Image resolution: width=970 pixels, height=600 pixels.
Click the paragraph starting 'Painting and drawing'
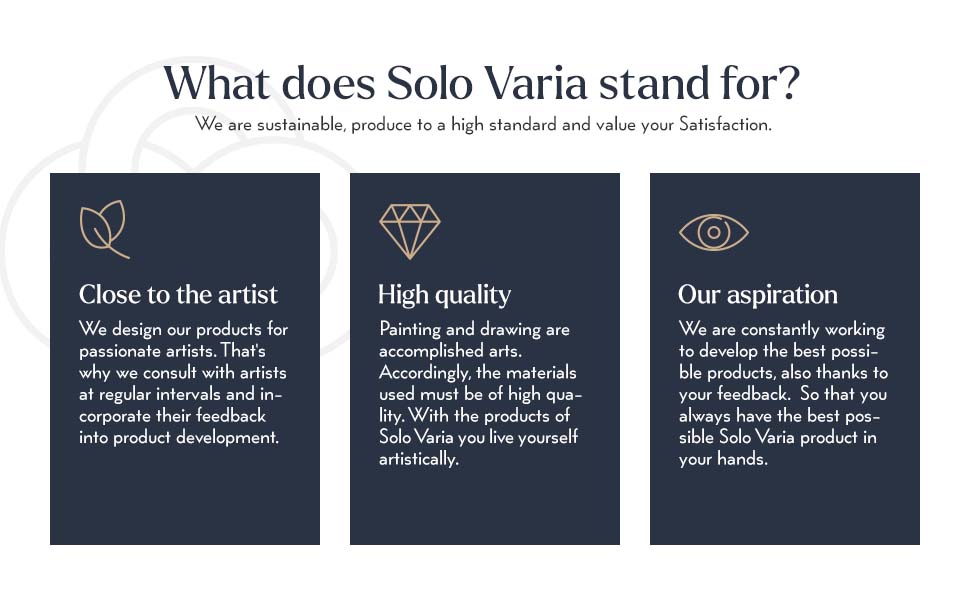[x=480, y=394]
